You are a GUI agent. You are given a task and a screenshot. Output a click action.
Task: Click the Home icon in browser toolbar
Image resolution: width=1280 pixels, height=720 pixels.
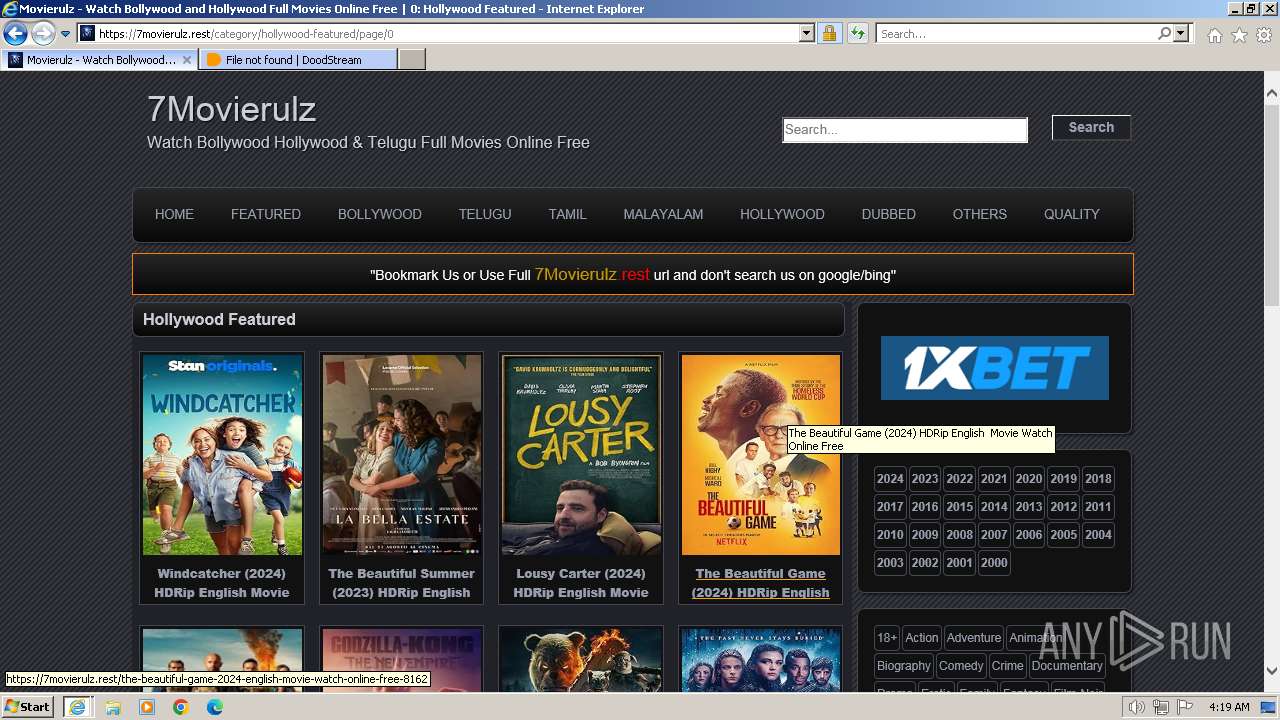click(x=1214, y=35)
